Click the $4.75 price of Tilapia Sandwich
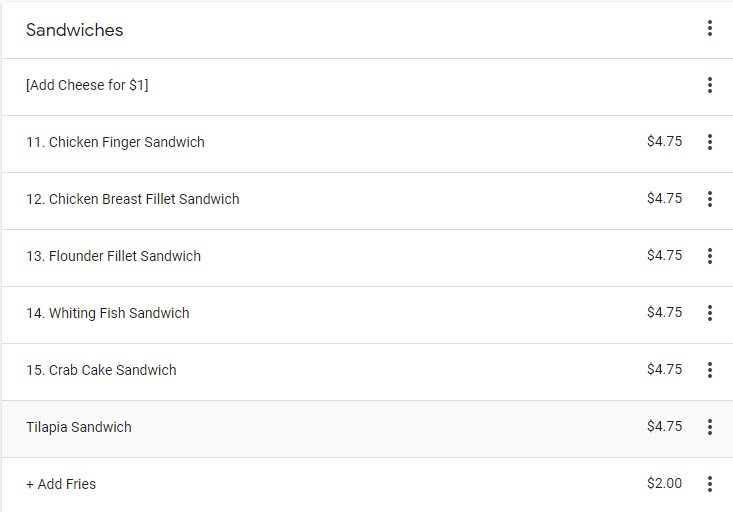 (x=664, y=427)
